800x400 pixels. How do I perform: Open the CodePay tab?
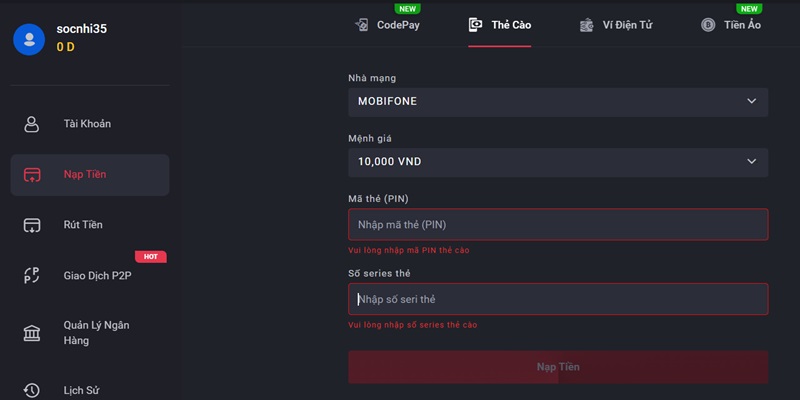387,25
